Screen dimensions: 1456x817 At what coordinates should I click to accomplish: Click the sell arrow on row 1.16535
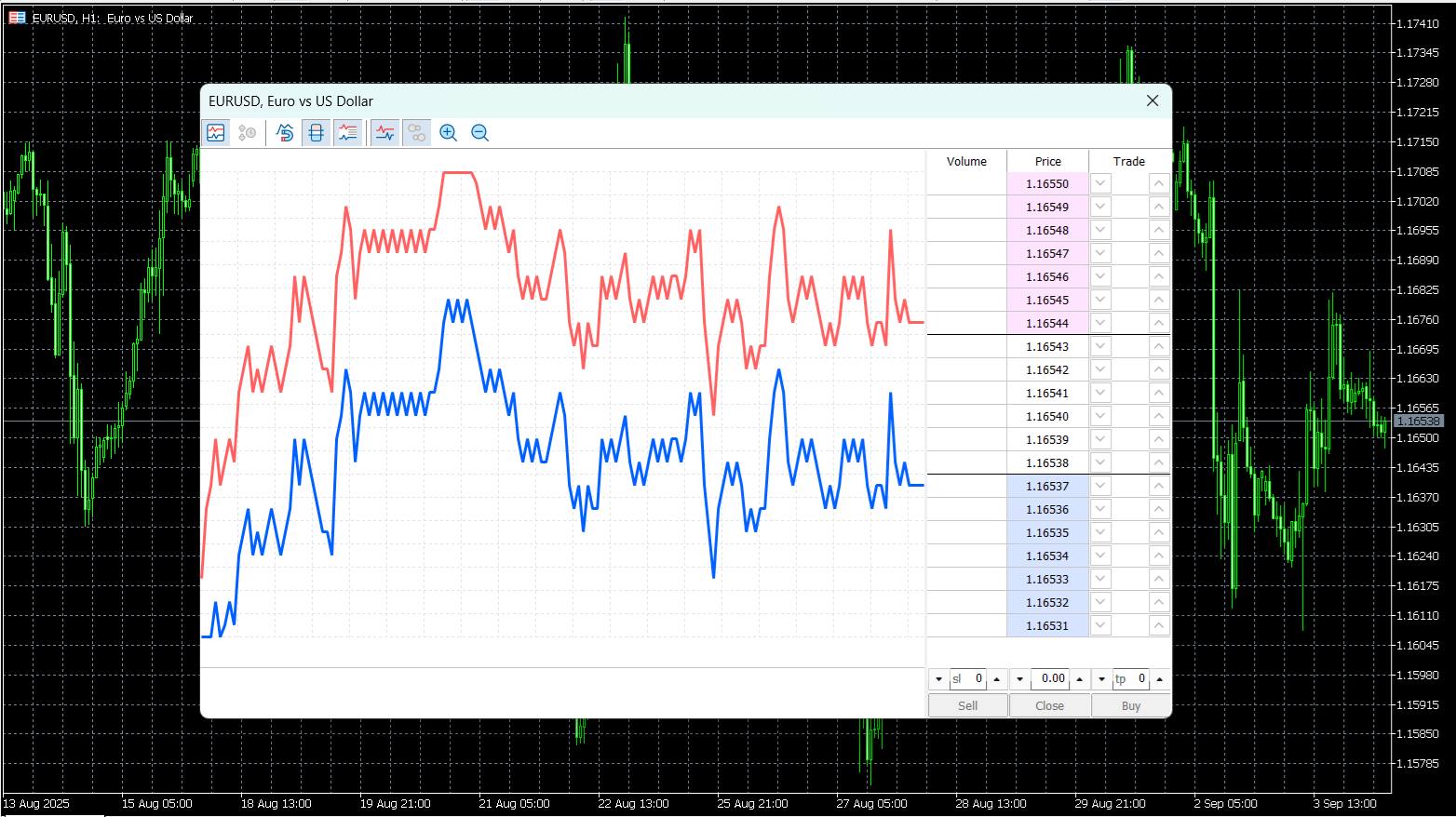1100,532
